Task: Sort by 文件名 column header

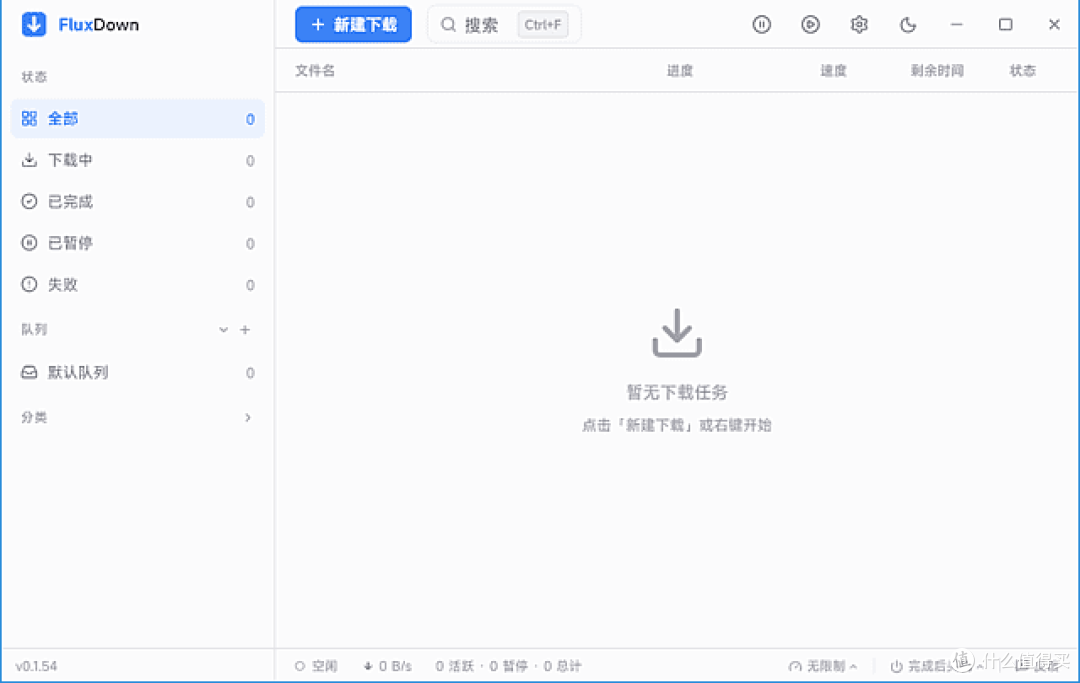Action: coord(315,70)
